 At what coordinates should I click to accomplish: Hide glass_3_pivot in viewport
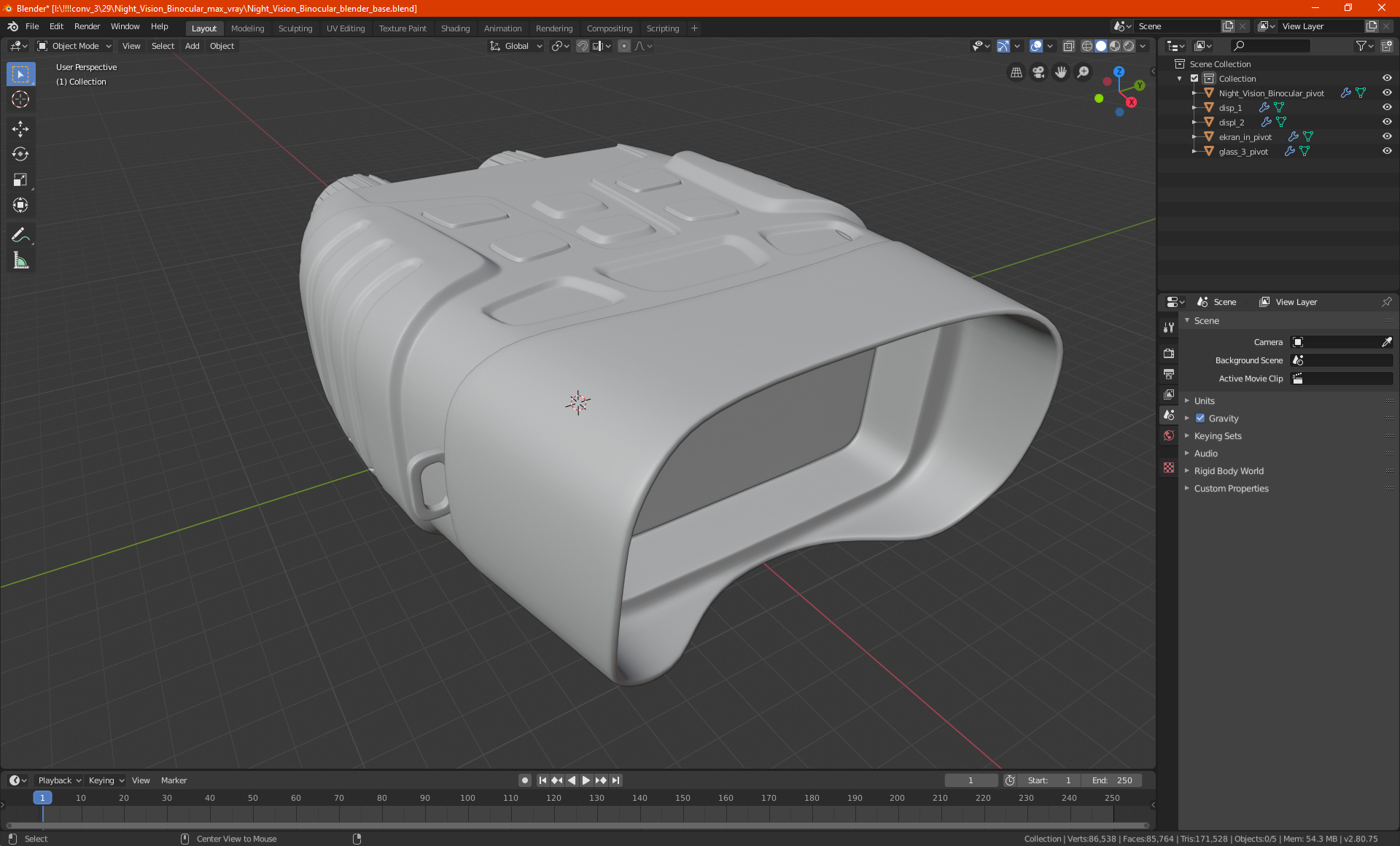[1387, 151]
